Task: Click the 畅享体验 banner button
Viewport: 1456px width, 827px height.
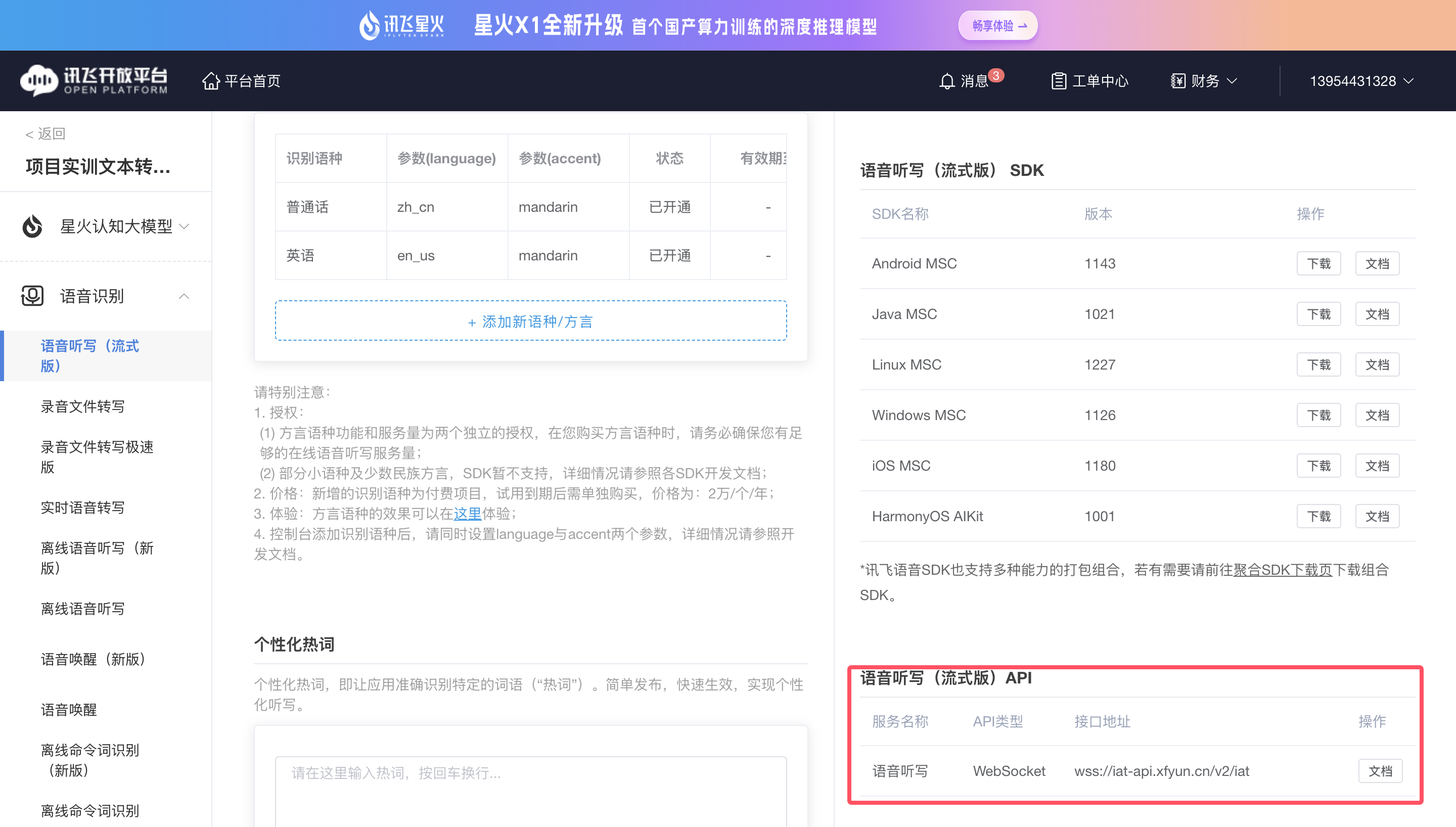Action: pos(998,26)
